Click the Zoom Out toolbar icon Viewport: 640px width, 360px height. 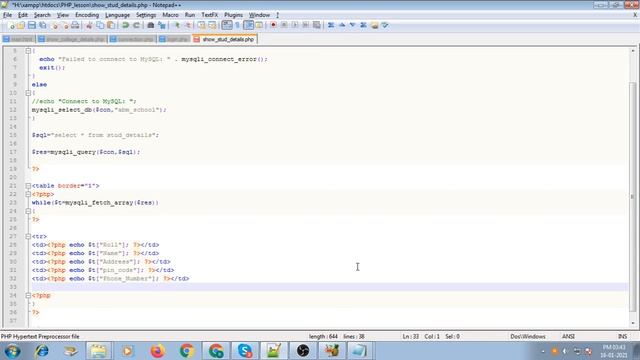click(x=188, y=25)
